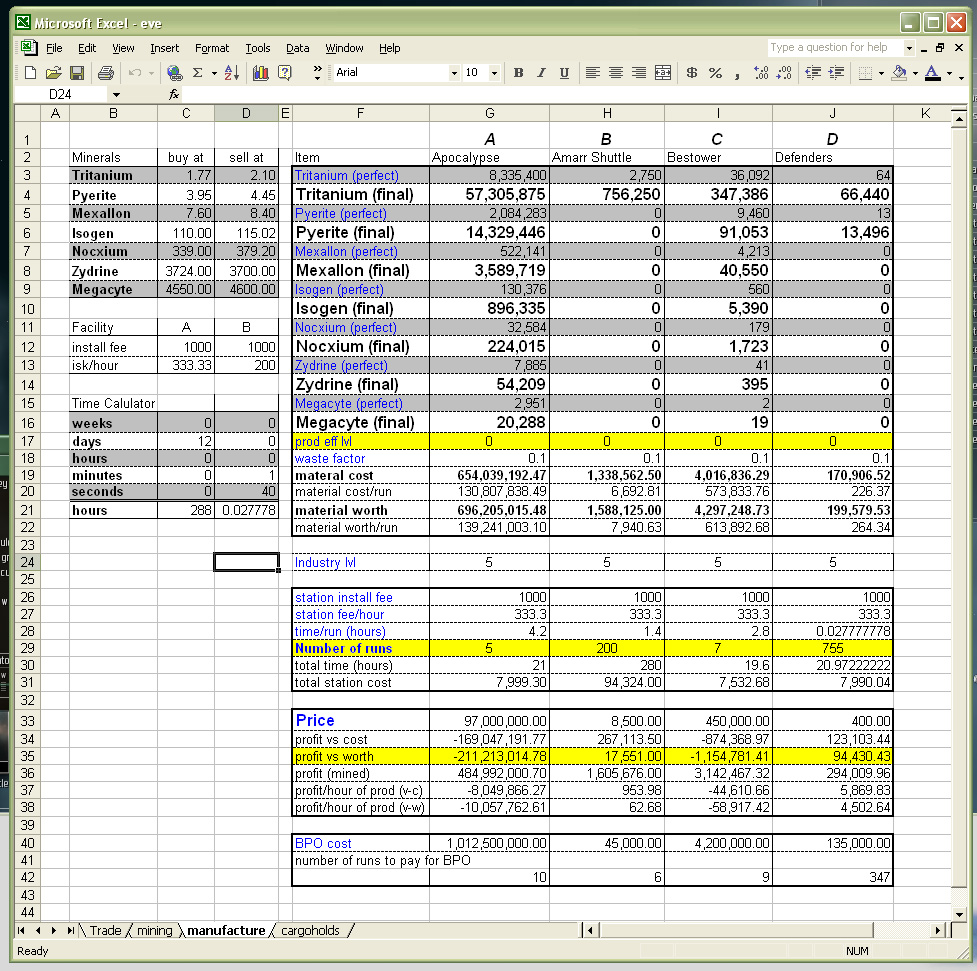The width and height of the screenshot is (977, 971).
Task: Decrease decimal places
Action: click(784, 73)
